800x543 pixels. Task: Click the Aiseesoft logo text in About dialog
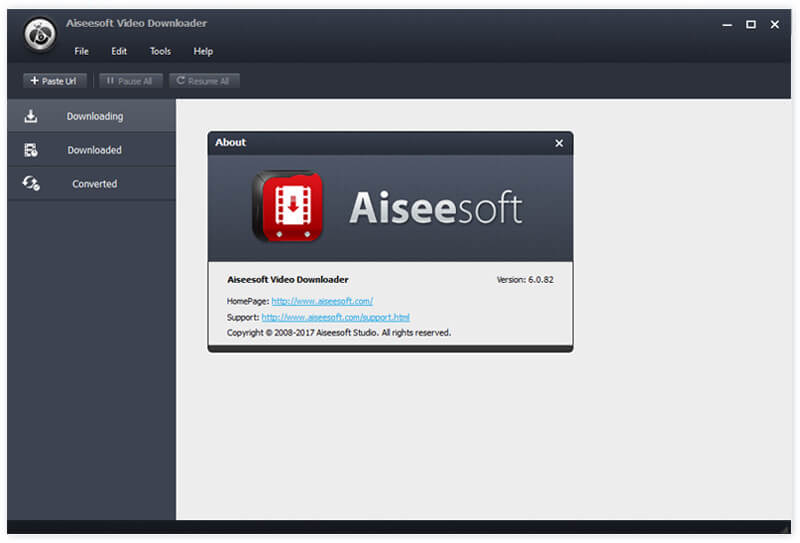click(x=436, y=208)
